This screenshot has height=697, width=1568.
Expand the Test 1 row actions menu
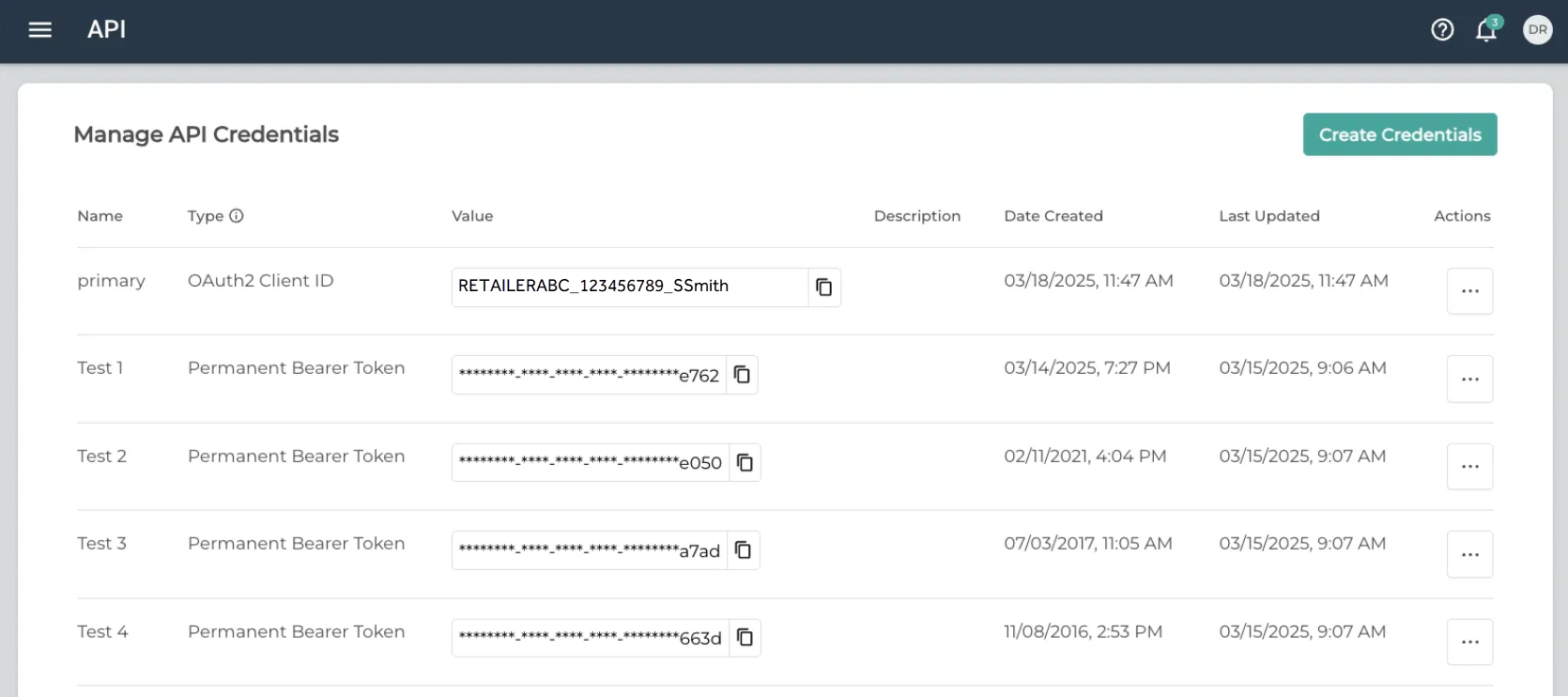coord(1469,379)
